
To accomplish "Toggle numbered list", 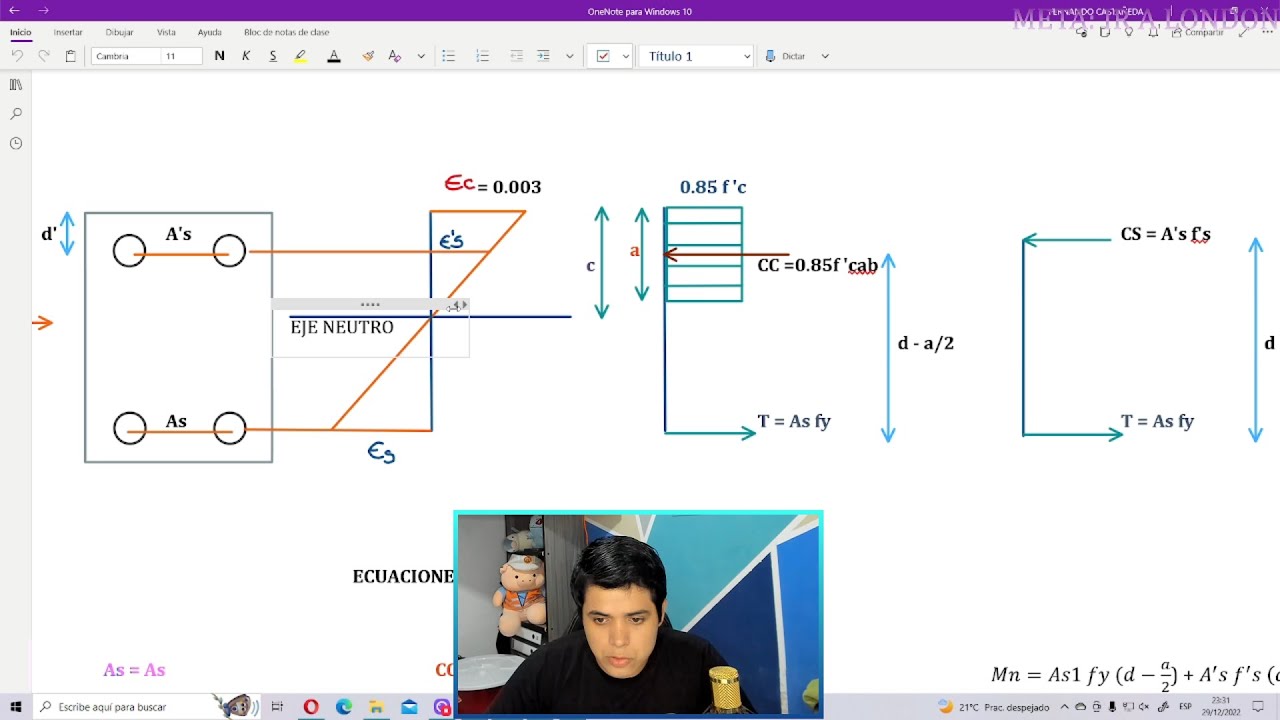I will tap(482, 56).
